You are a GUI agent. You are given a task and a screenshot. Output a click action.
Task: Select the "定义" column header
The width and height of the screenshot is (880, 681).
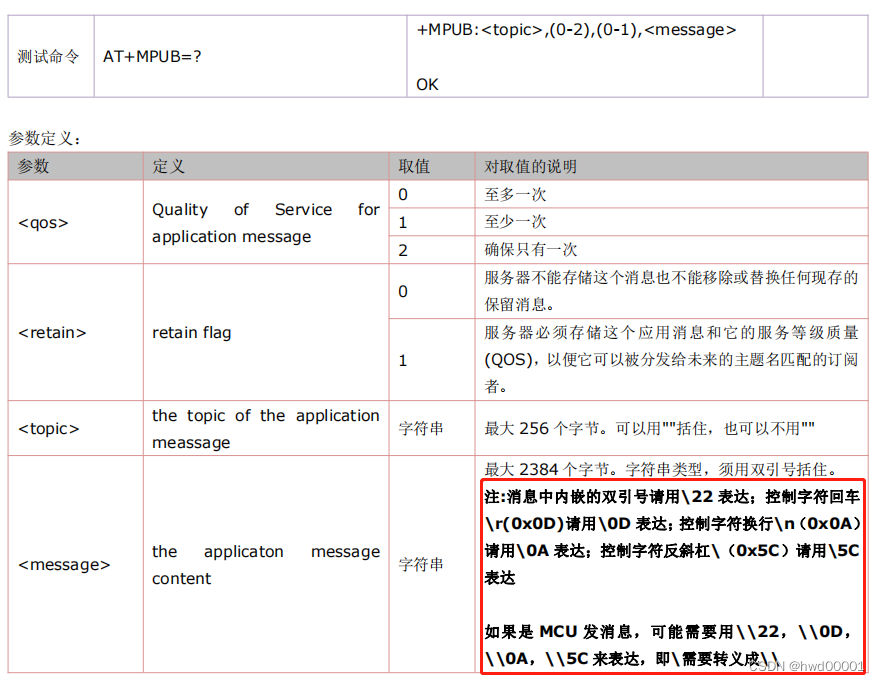tap(266, 166)
